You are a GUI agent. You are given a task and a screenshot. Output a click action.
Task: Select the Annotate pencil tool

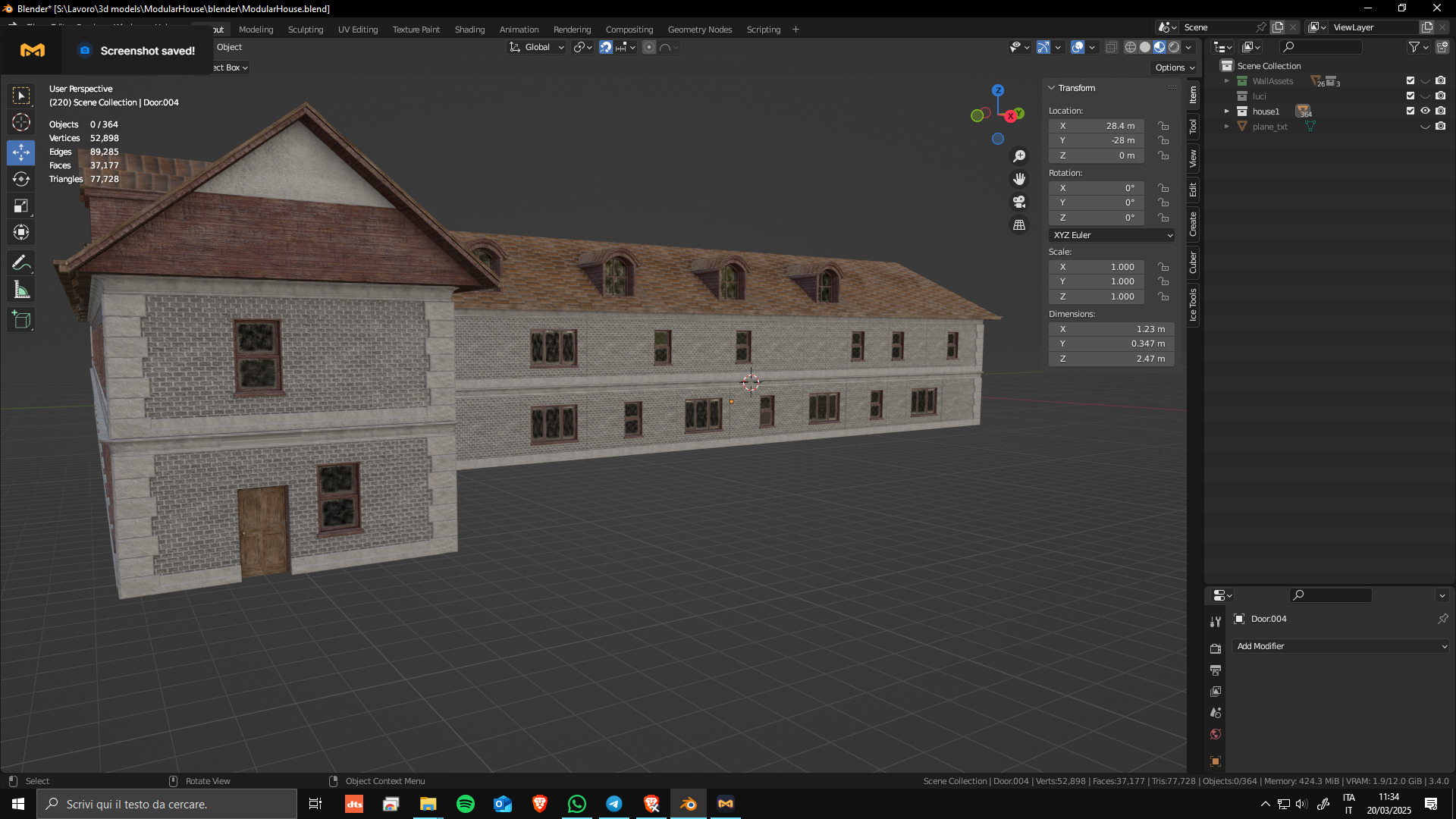pos(21,263)
